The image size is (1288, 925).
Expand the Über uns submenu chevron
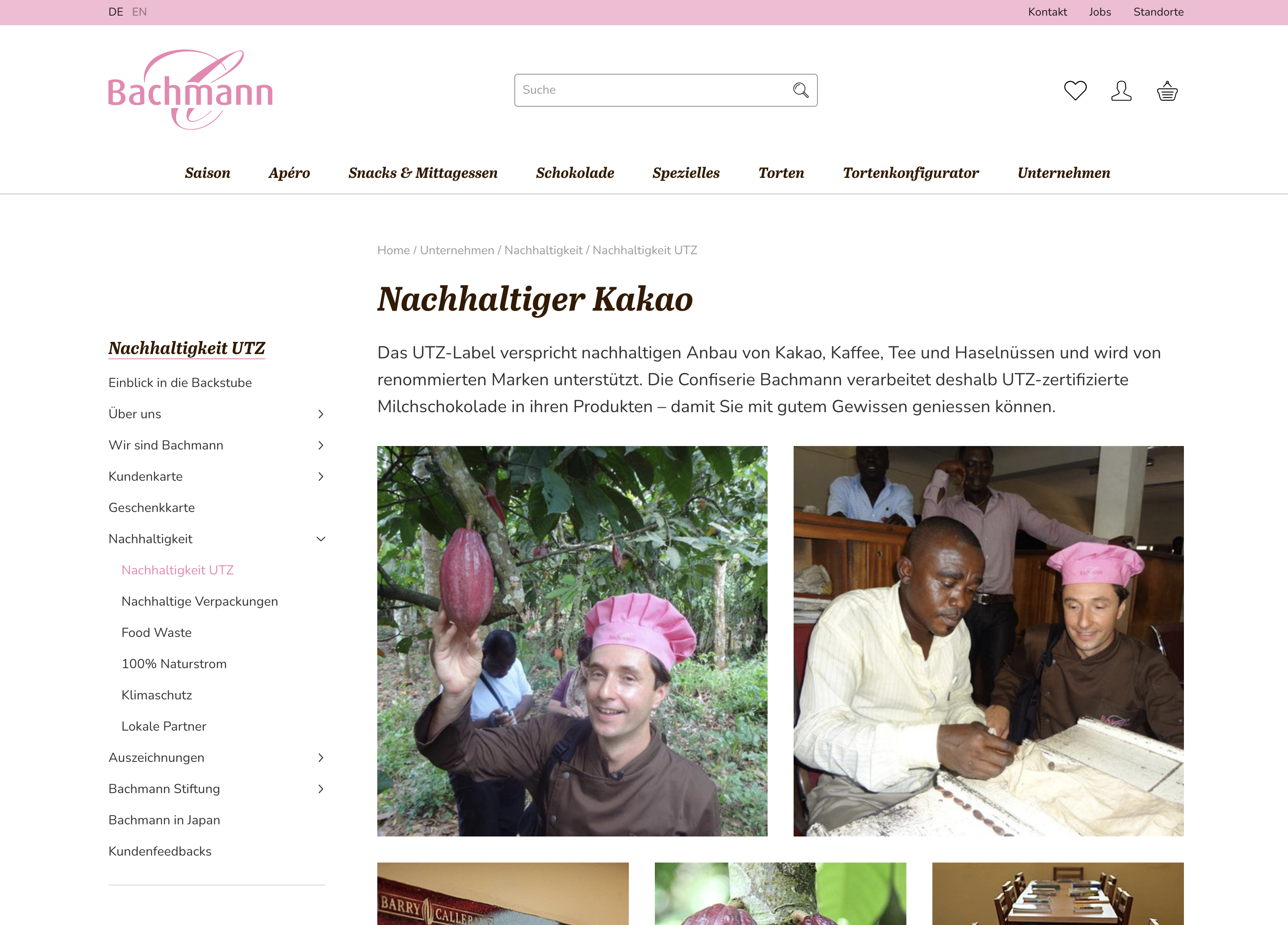click(321, 414)
